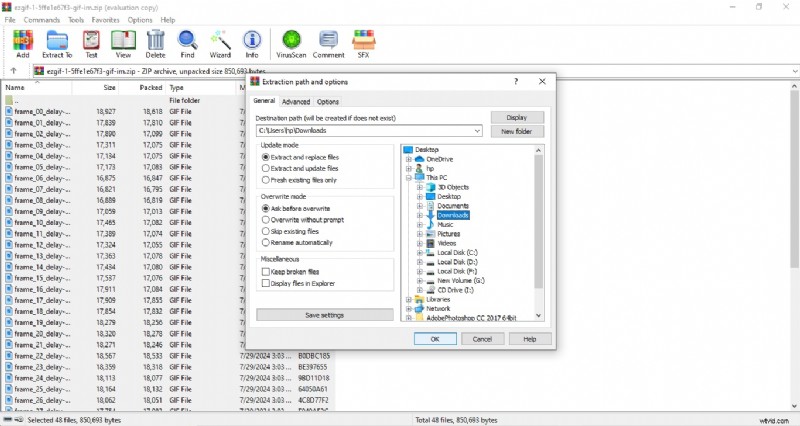Open the Tools menu
800x426 pixels.
76,20
